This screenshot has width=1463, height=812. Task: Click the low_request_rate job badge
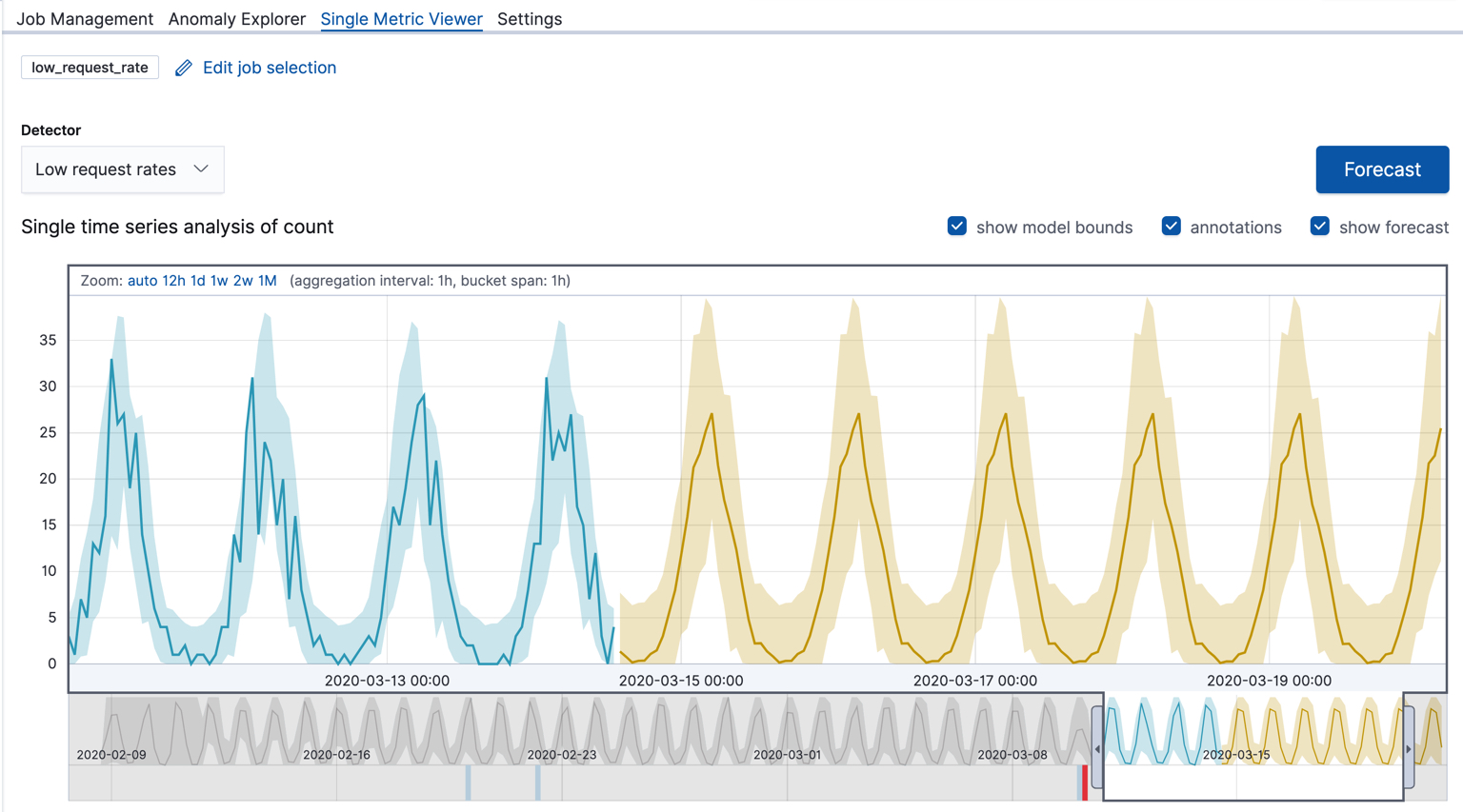89,68
